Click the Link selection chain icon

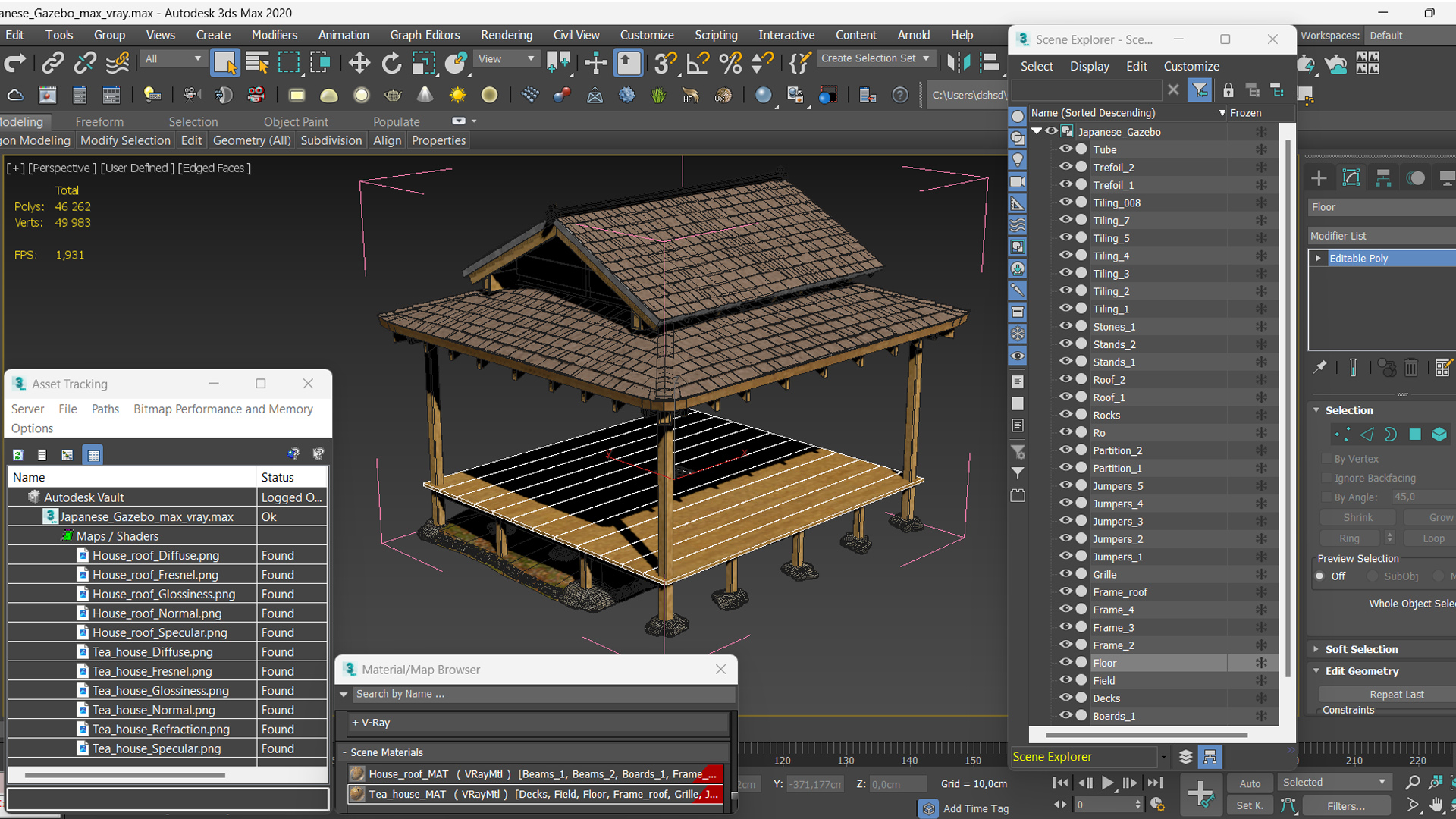52,63
